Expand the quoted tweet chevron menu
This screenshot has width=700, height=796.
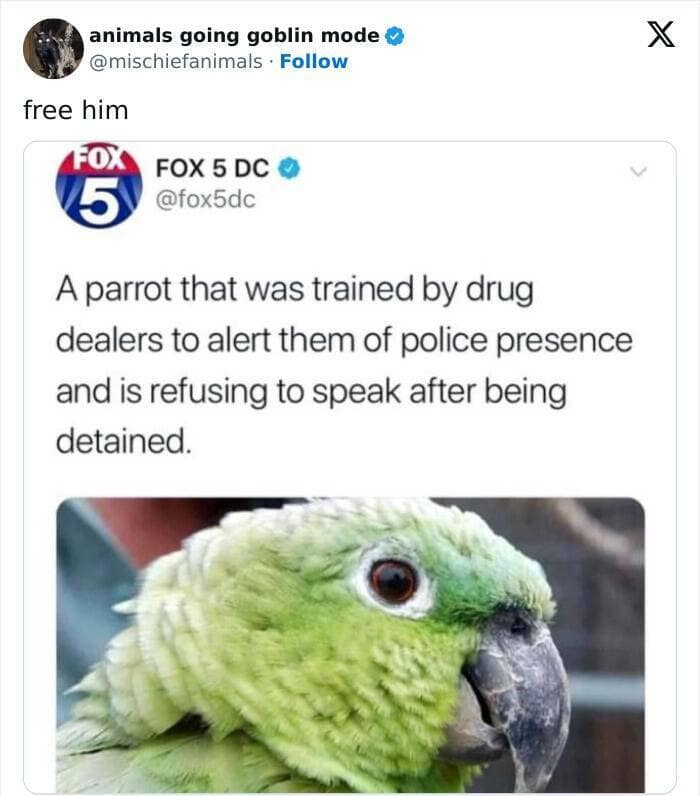click(x=639, y=172)
